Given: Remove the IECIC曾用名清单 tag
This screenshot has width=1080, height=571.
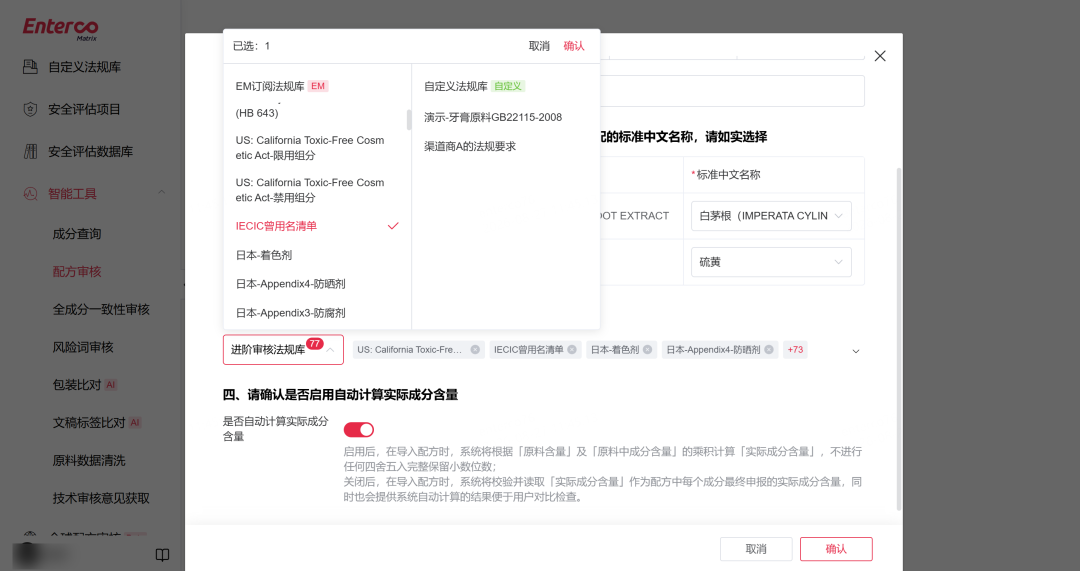Looking at the screenshot, I should pos(572,350).
